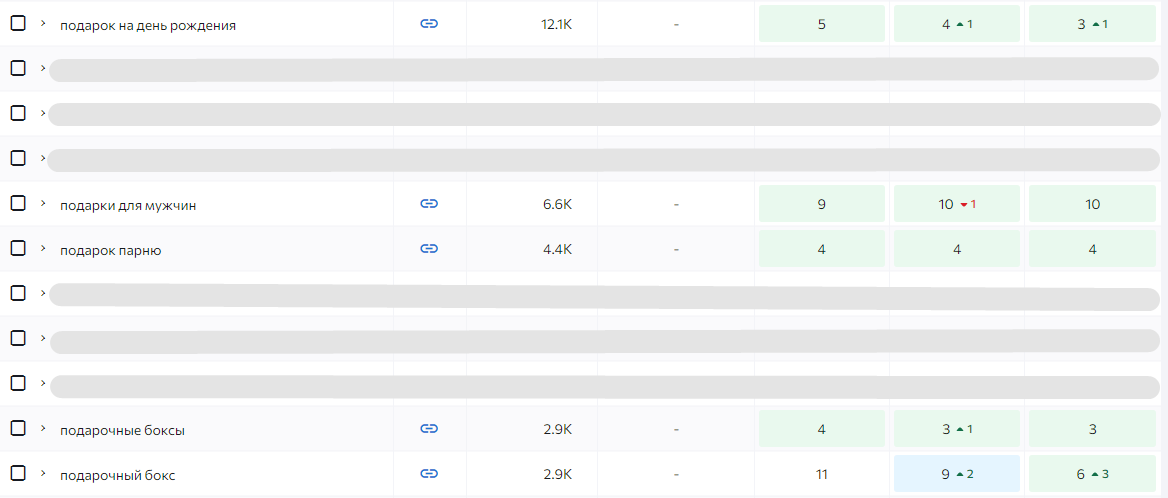Expand the 'подарок парню' keyword row
The width and height of the screenshot is (1168, 498).
click(43, 249)
